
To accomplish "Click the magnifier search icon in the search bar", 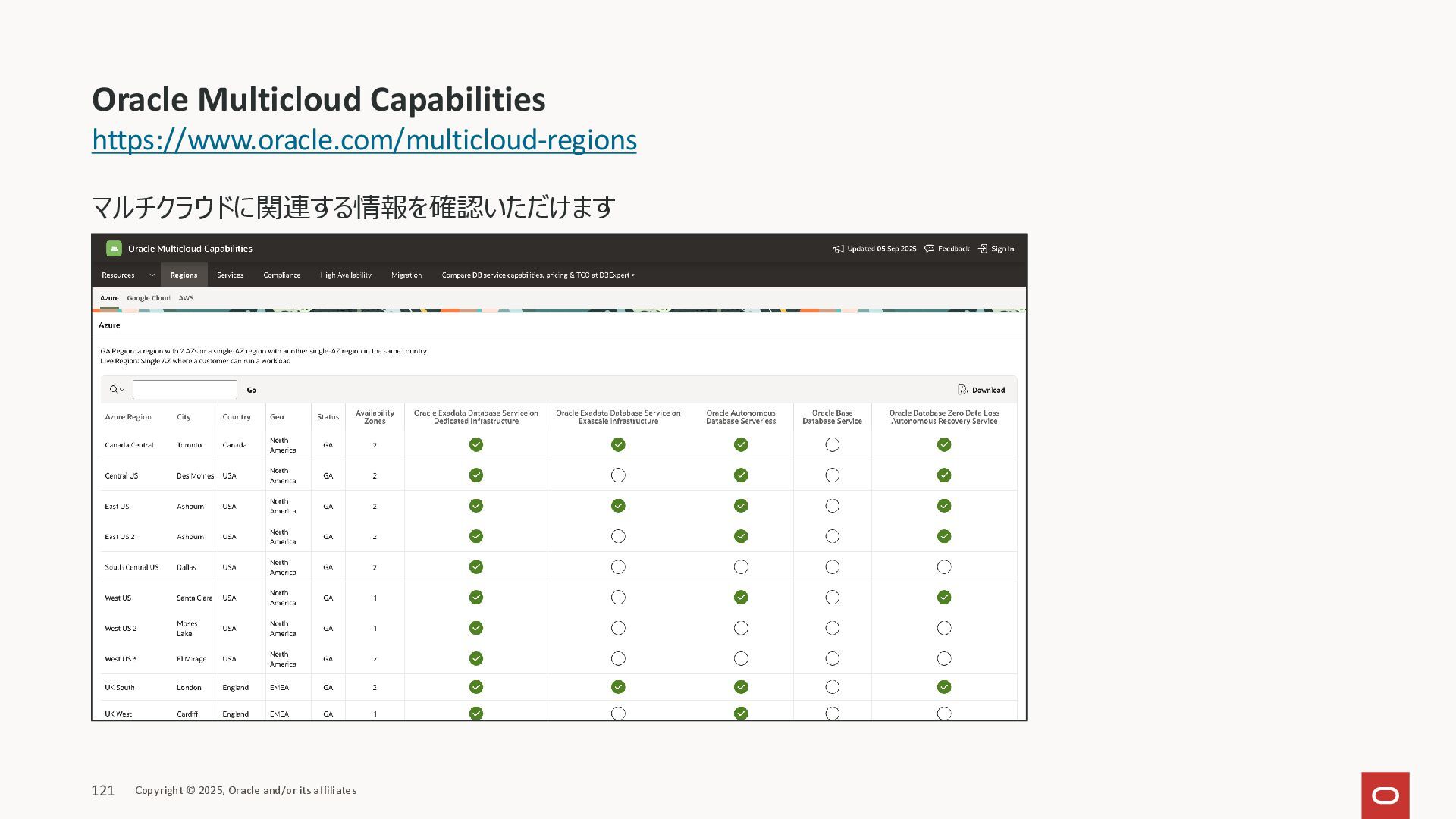I will pyautogui.click(x=114, y=390).
